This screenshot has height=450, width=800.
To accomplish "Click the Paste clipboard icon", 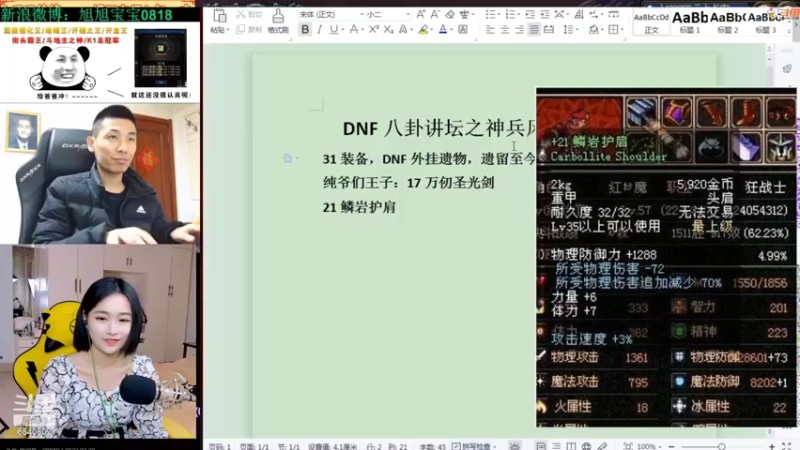I will [x=220, y=16].
